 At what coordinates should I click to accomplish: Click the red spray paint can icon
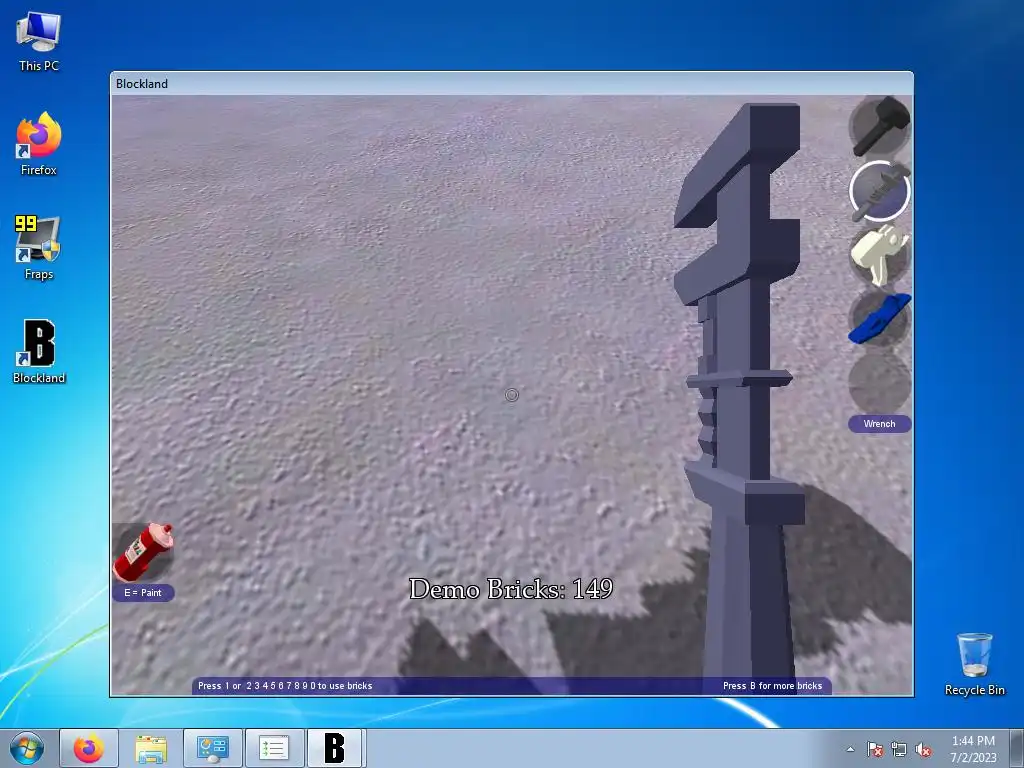pyautogui.click(x=144, y=552)
